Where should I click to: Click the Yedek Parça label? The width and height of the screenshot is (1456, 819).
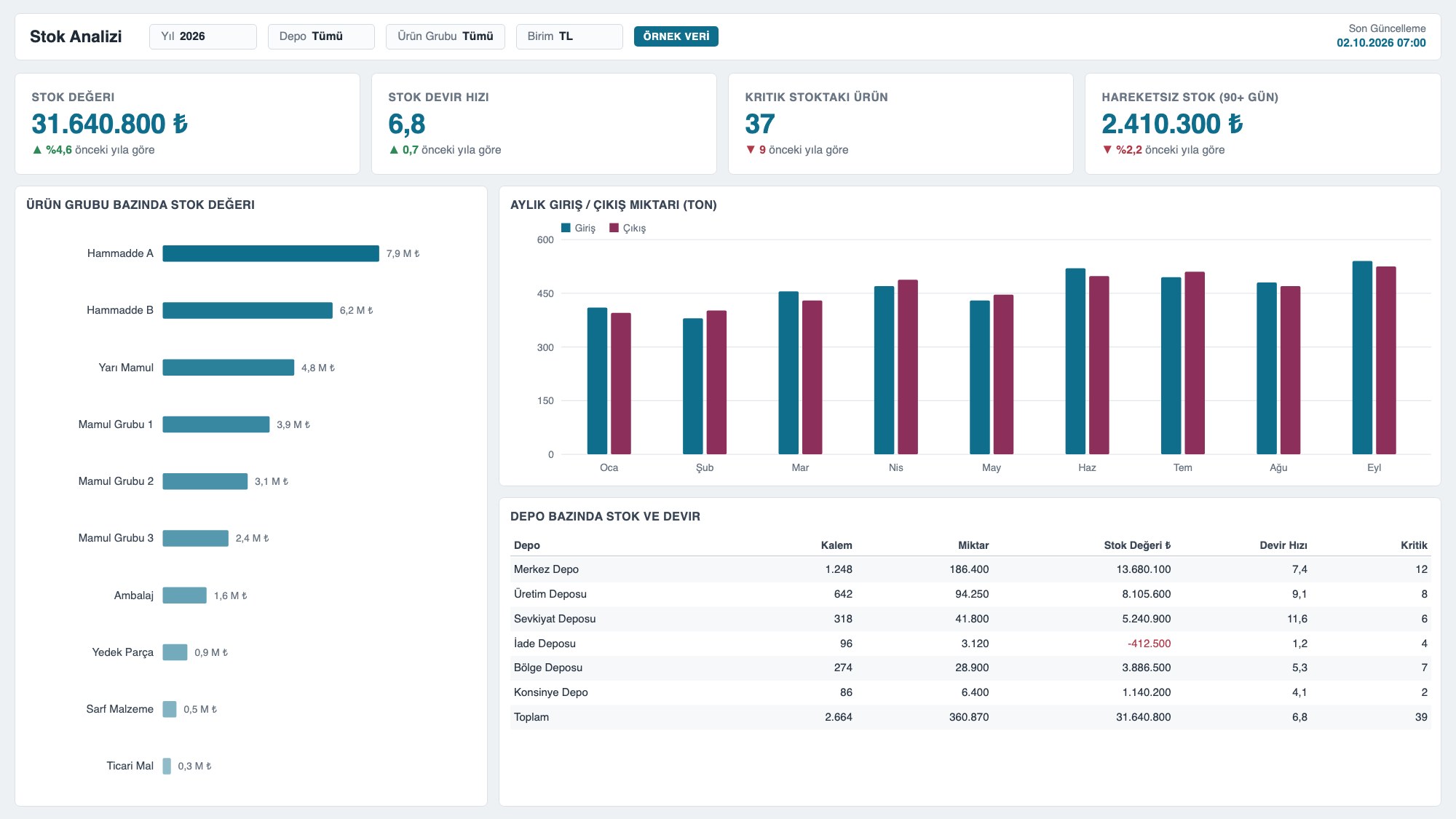123,652
